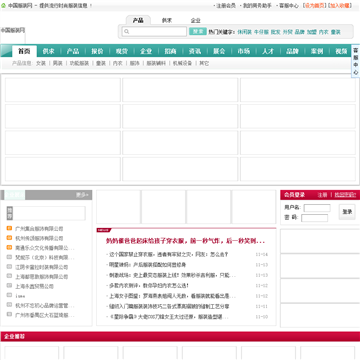The width and height of the screenshot is (360, 360).
Task: Open the floating 客服中心 side panel
Action: tap(356, 61)
